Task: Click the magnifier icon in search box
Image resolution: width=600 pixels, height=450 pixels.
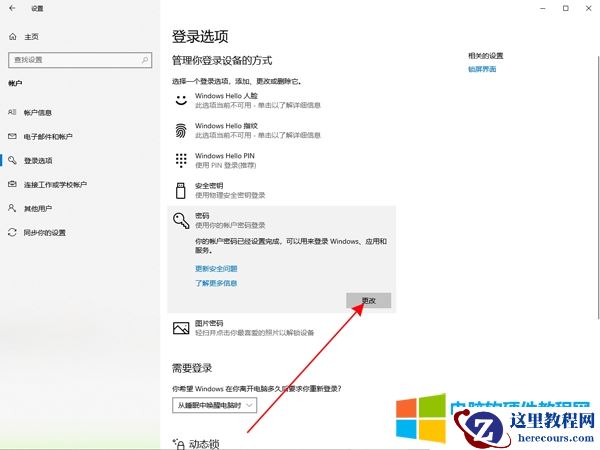Action: point(145,60)
